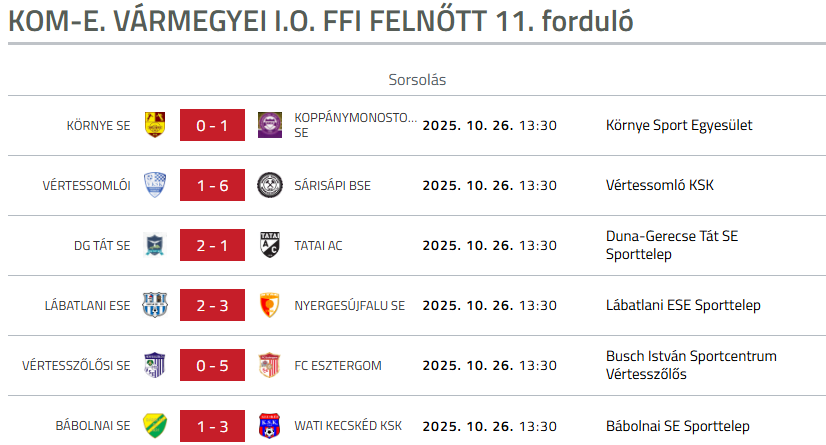Open the FC Esztergom team link

[x=338, y=365]
